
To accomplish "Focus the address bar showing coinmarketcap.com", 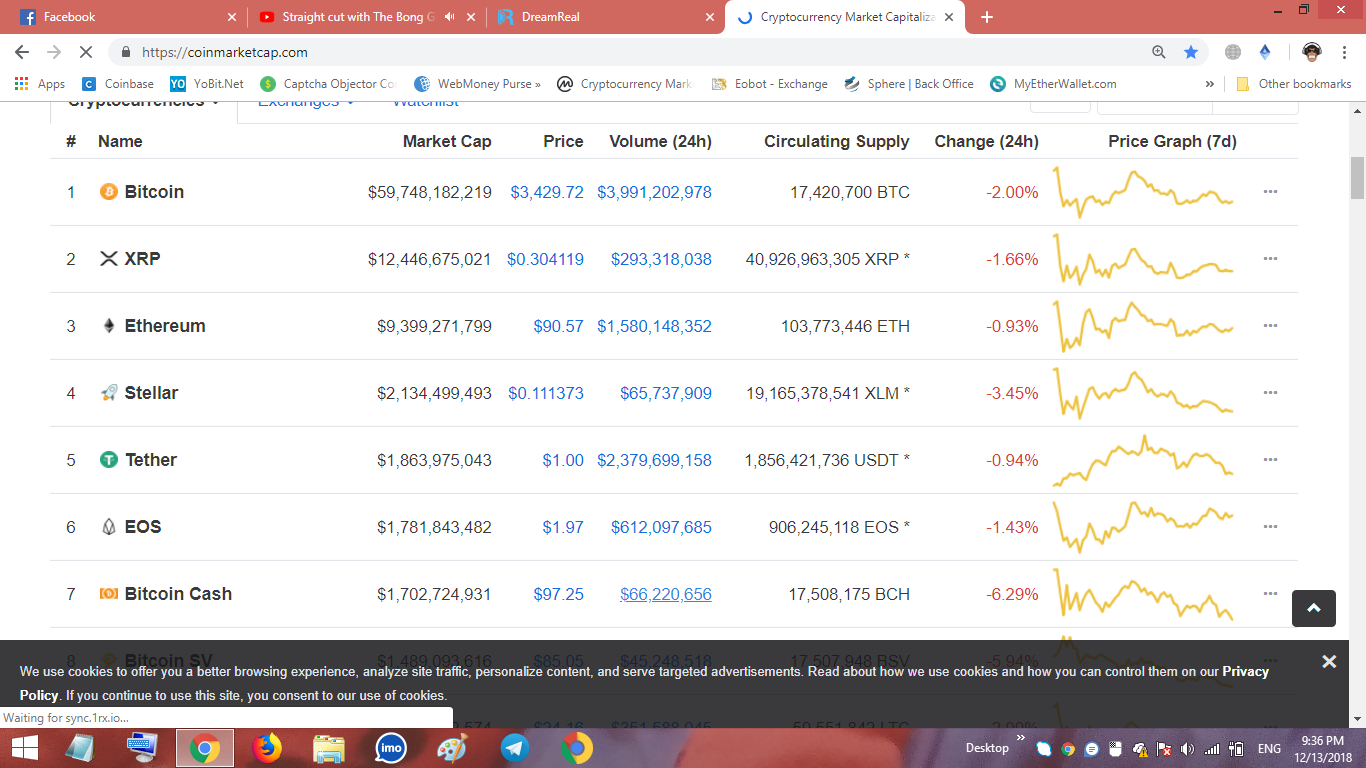I will pyautogui.click(x=640, y=52).
